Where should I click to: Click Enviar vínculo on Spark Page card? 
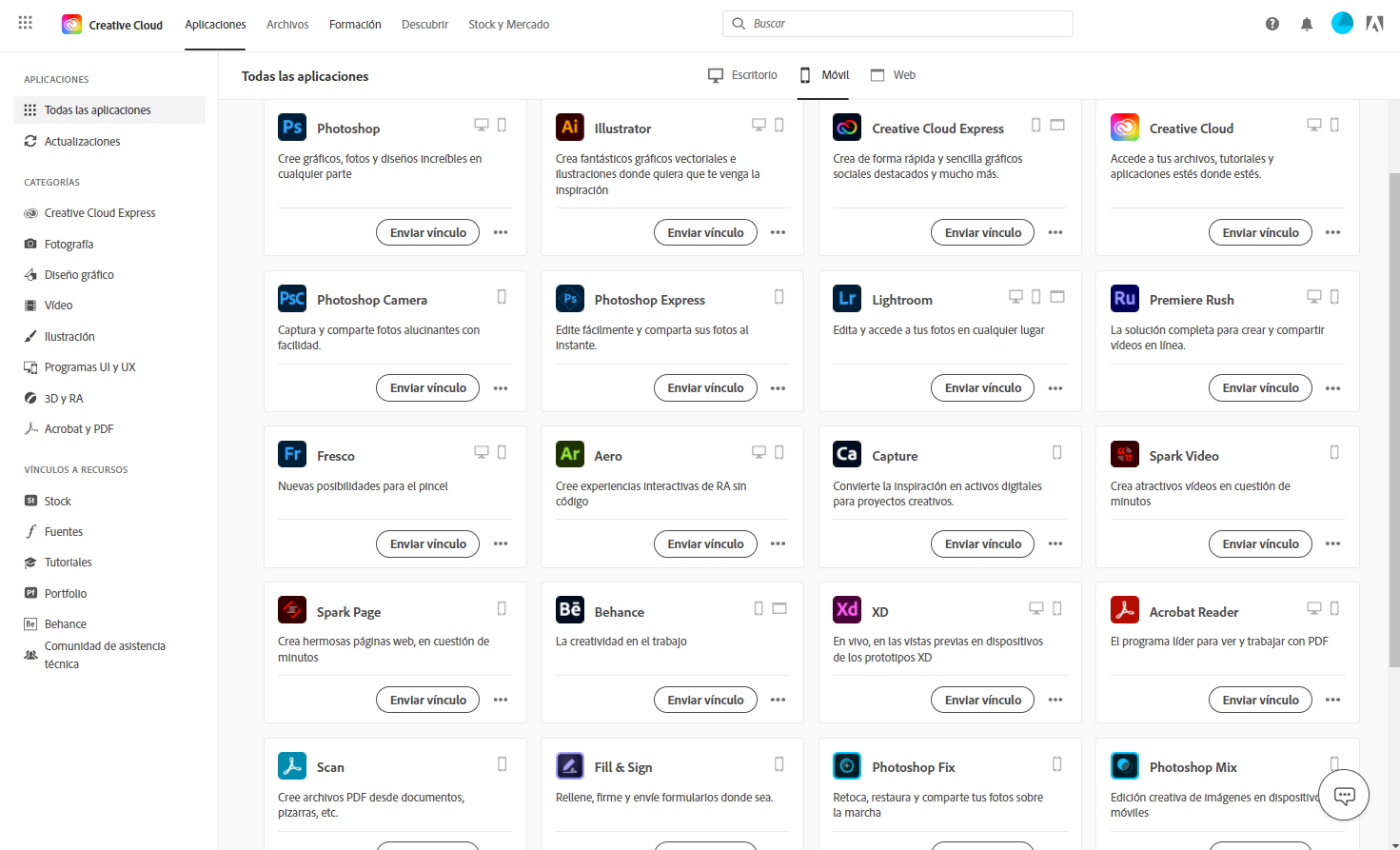click(428, 700)
